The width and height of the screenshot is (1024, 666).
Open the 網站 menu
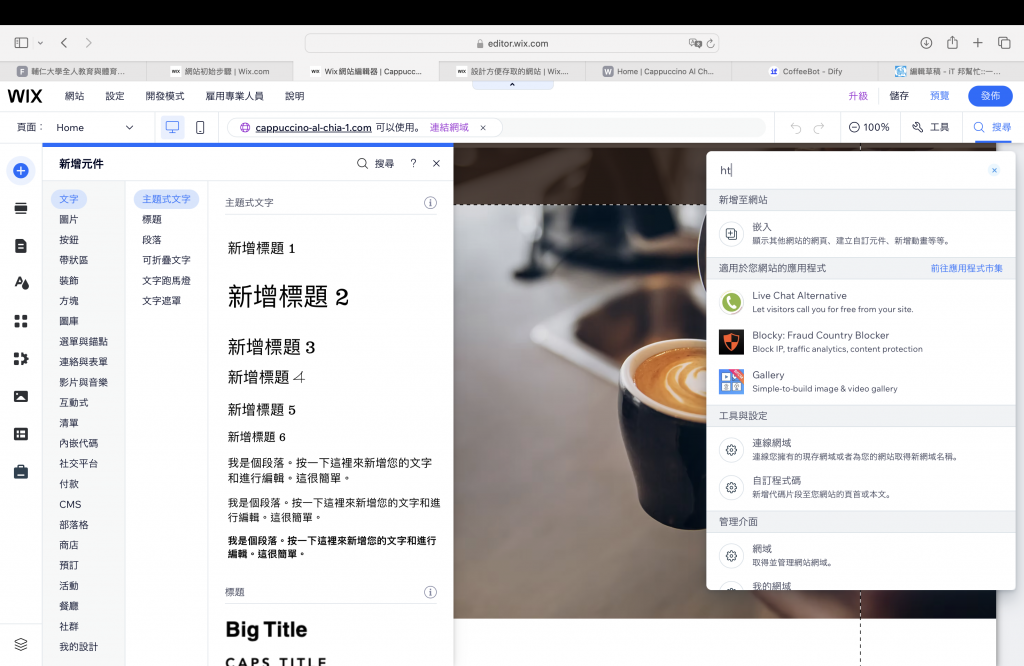[x=74, y=96]
